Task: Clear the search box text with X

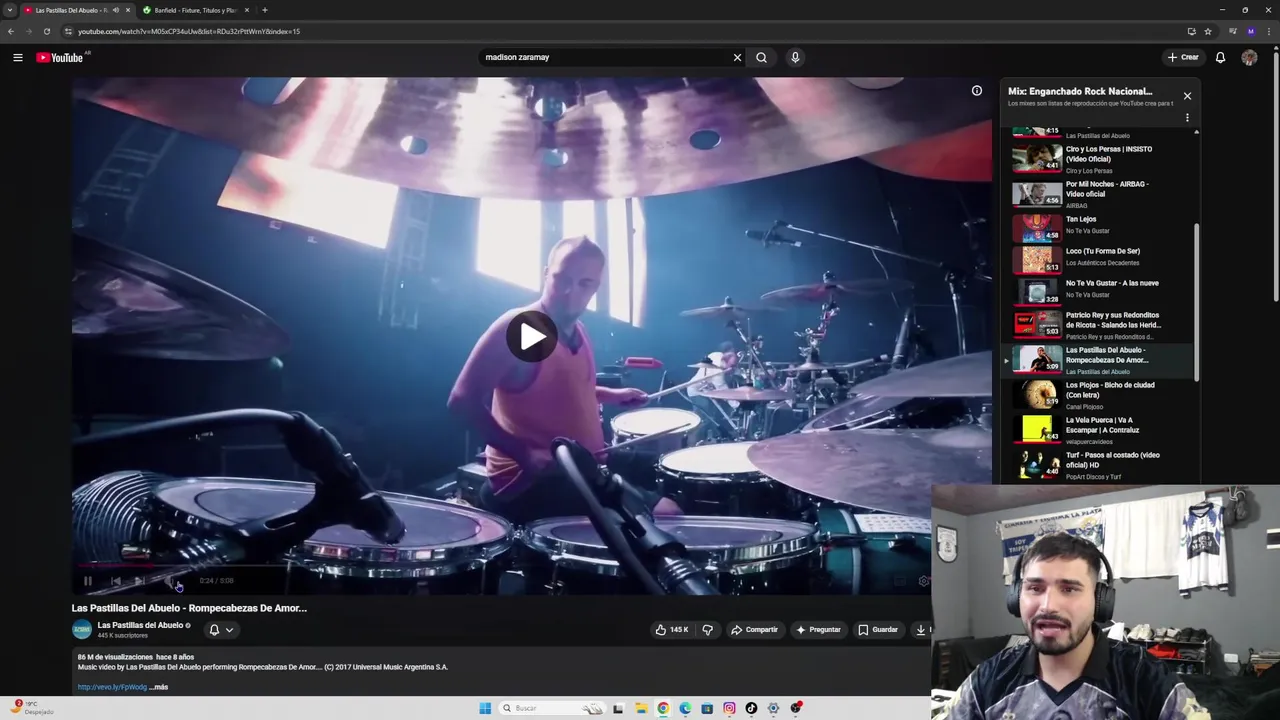Action: click(737, 57)
